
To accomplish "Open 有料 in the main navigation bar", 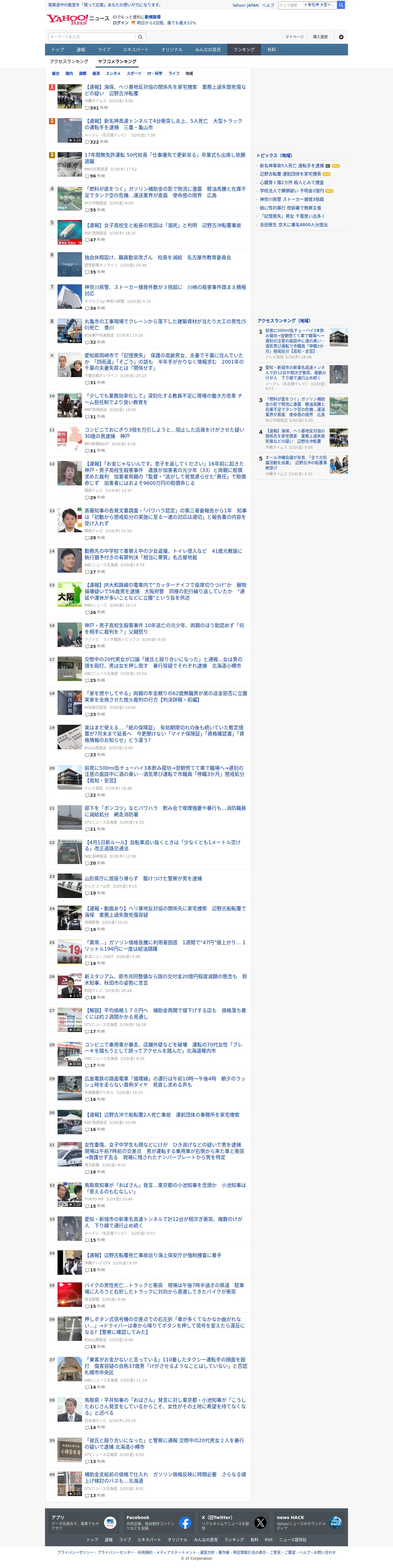I will coord(271,49).
